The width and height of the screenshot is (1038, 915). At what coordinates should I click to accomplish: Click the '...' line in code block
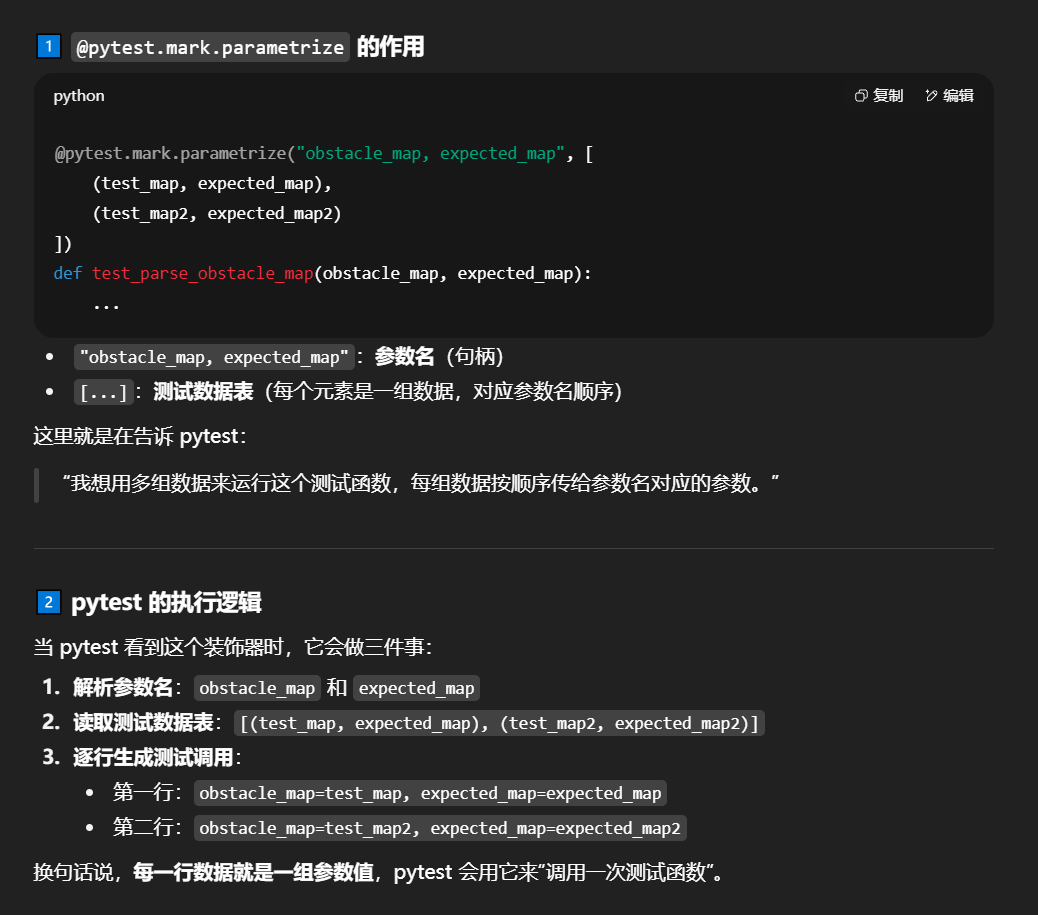tap(106, 305)
